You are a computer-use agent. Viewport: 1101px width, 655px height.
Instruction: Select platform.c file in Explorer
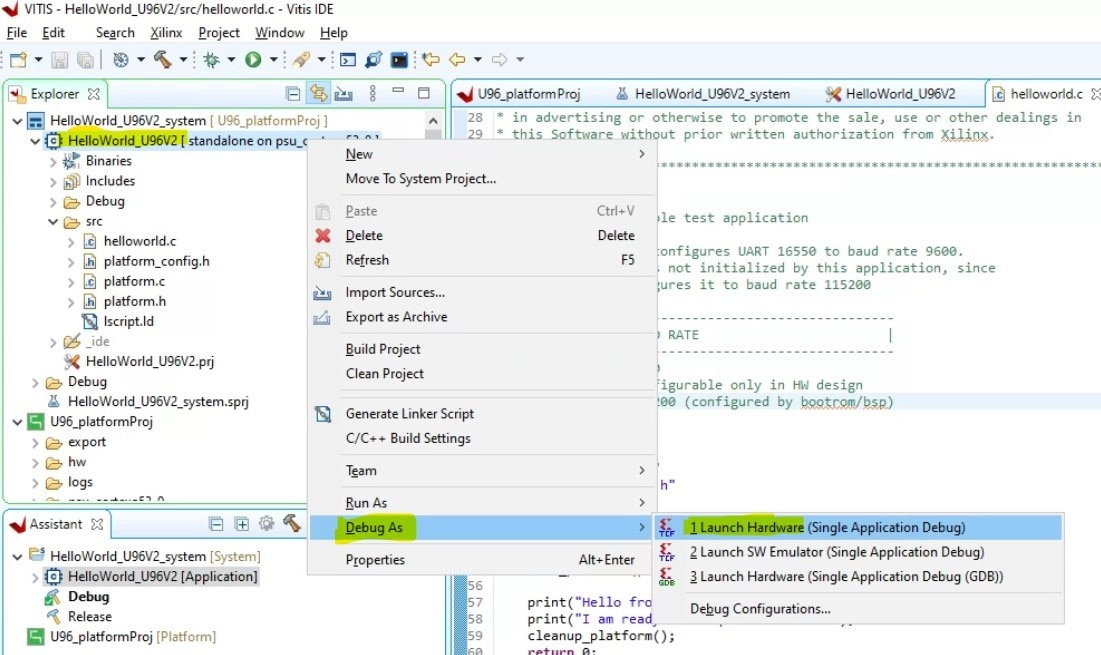(x=134, y=281)
